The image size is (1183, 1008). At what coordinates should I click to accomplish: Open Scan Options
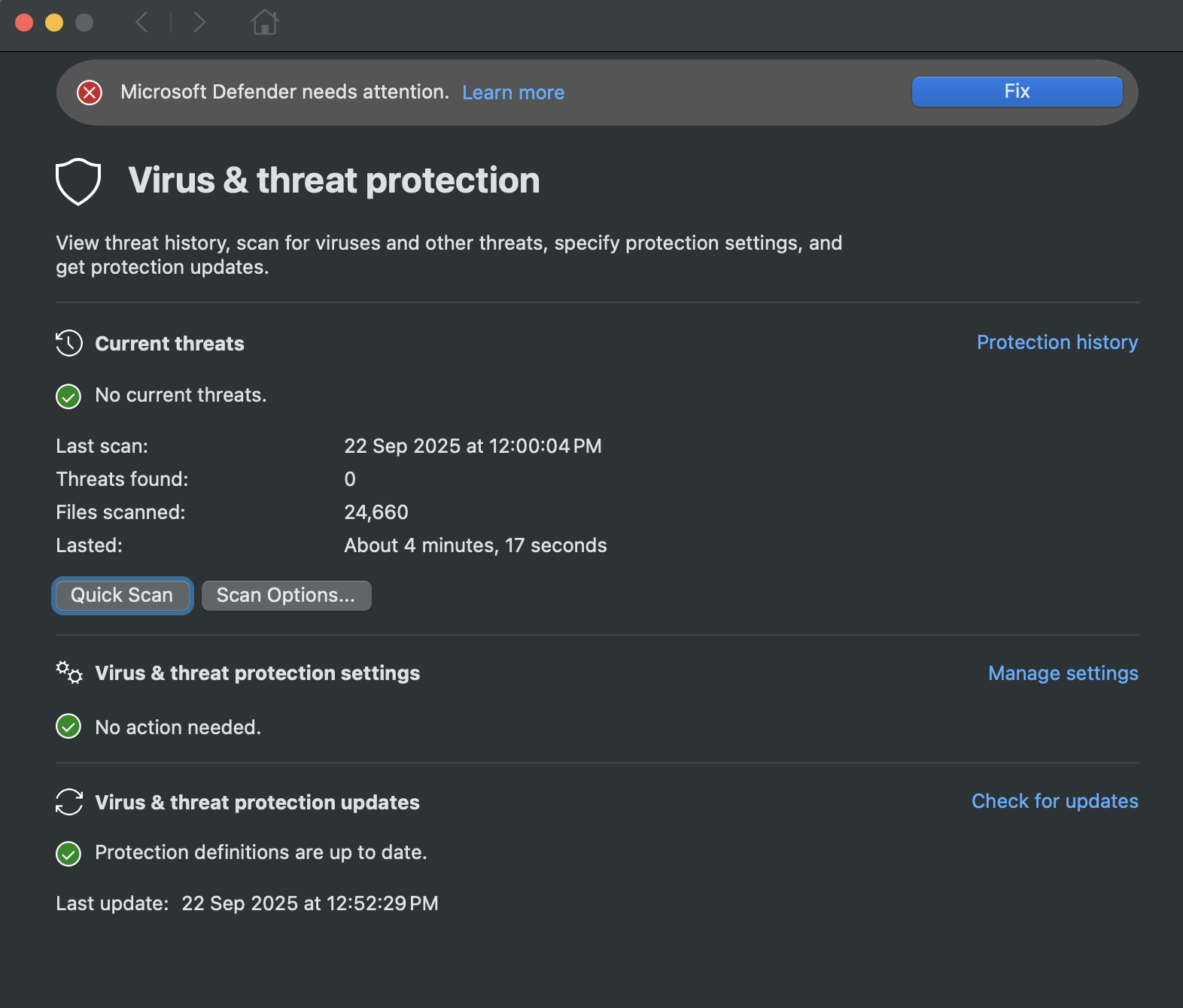click(x=286, y=595)
